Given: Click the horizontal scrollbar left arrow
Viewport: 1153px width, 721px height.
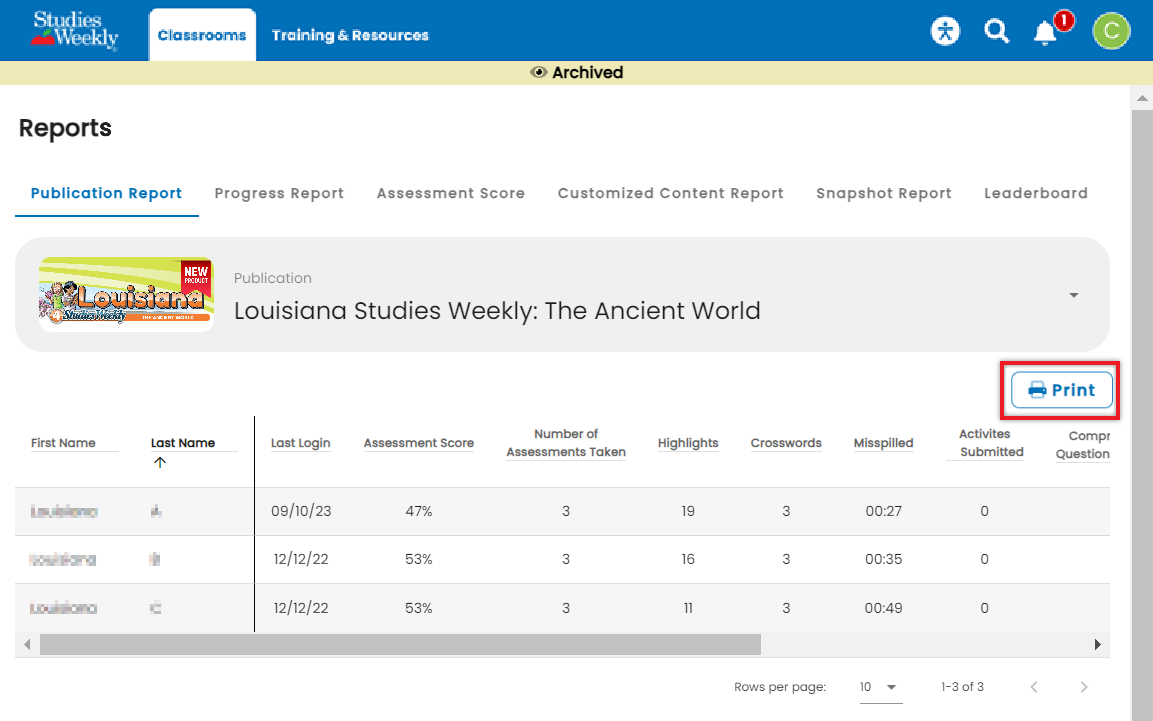Looking at the screenshot, I should tap(27, 645).
